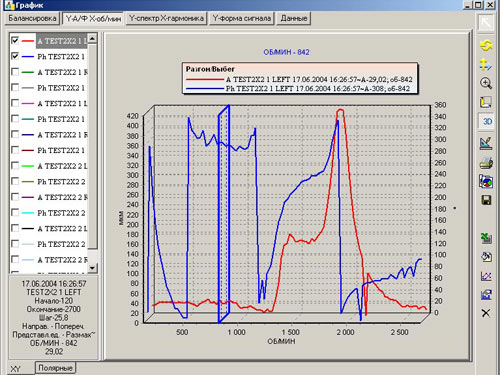Click the series list scroll-down arrow

92,267
